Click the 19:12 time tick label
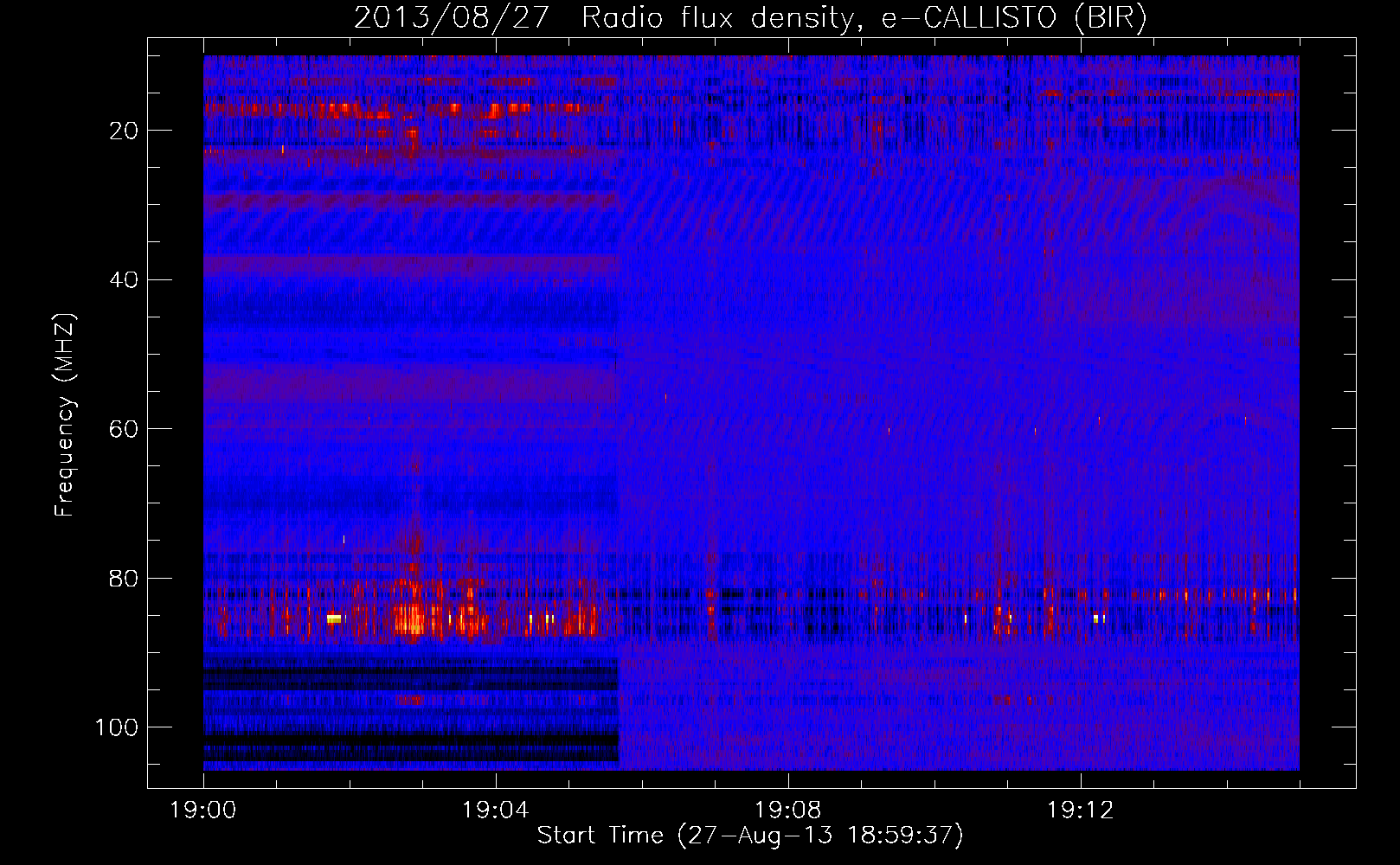1400x865 pixels. tap(1080, 811)
